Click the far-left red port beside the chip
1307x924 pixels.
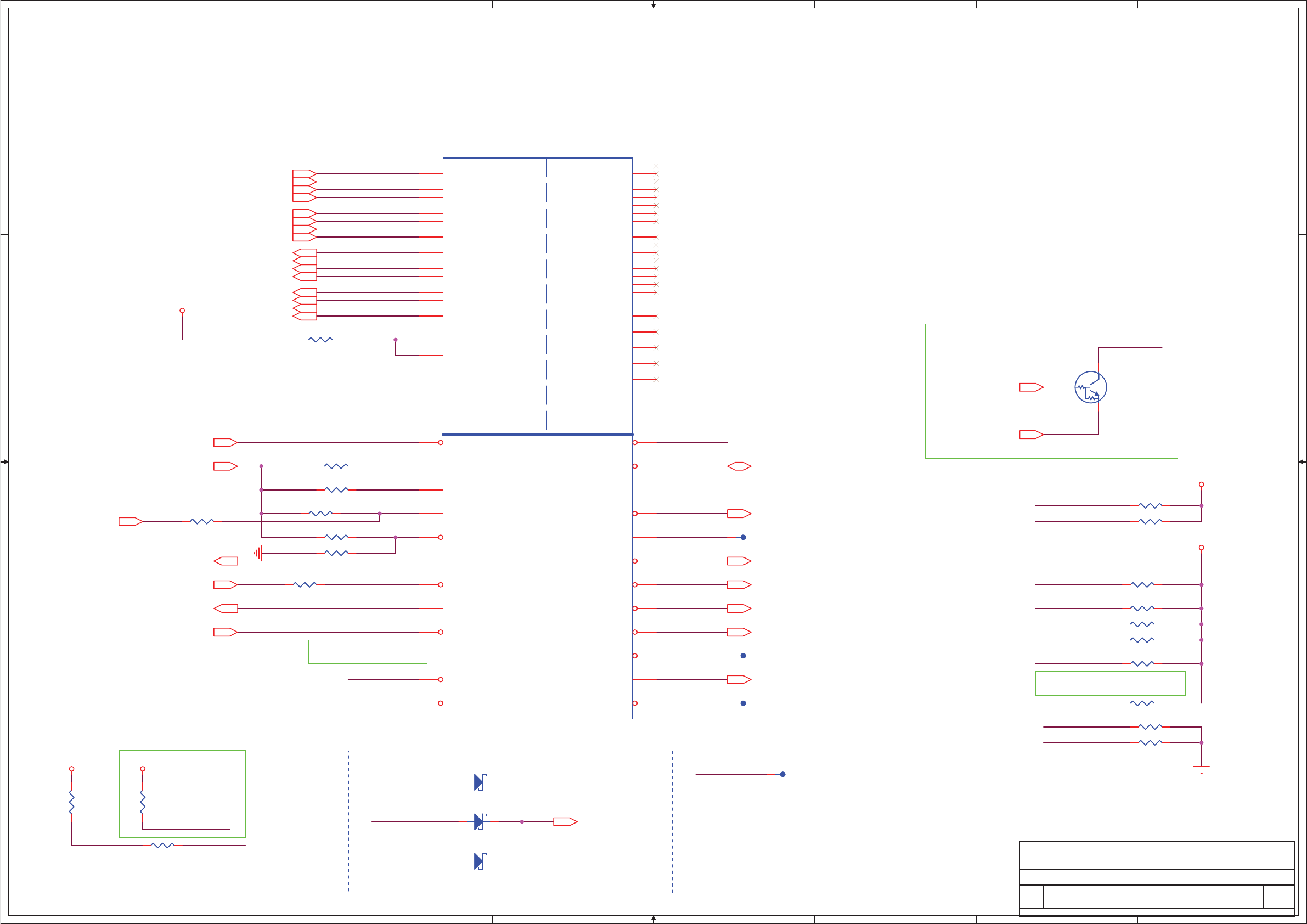pyautogui.click(x=131, y=521)
